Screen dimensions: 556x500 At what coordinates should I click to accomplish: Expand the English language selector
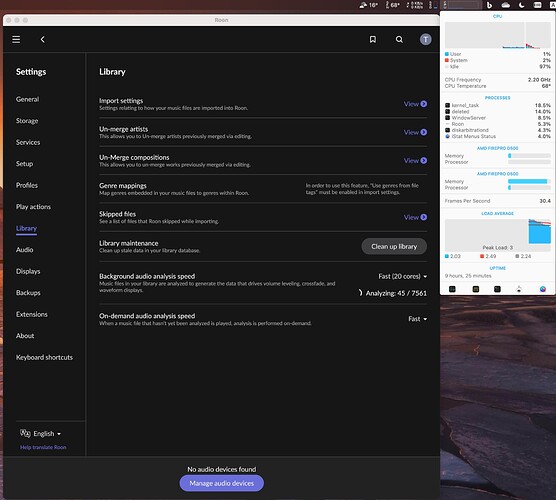click(x=40, y=433)
